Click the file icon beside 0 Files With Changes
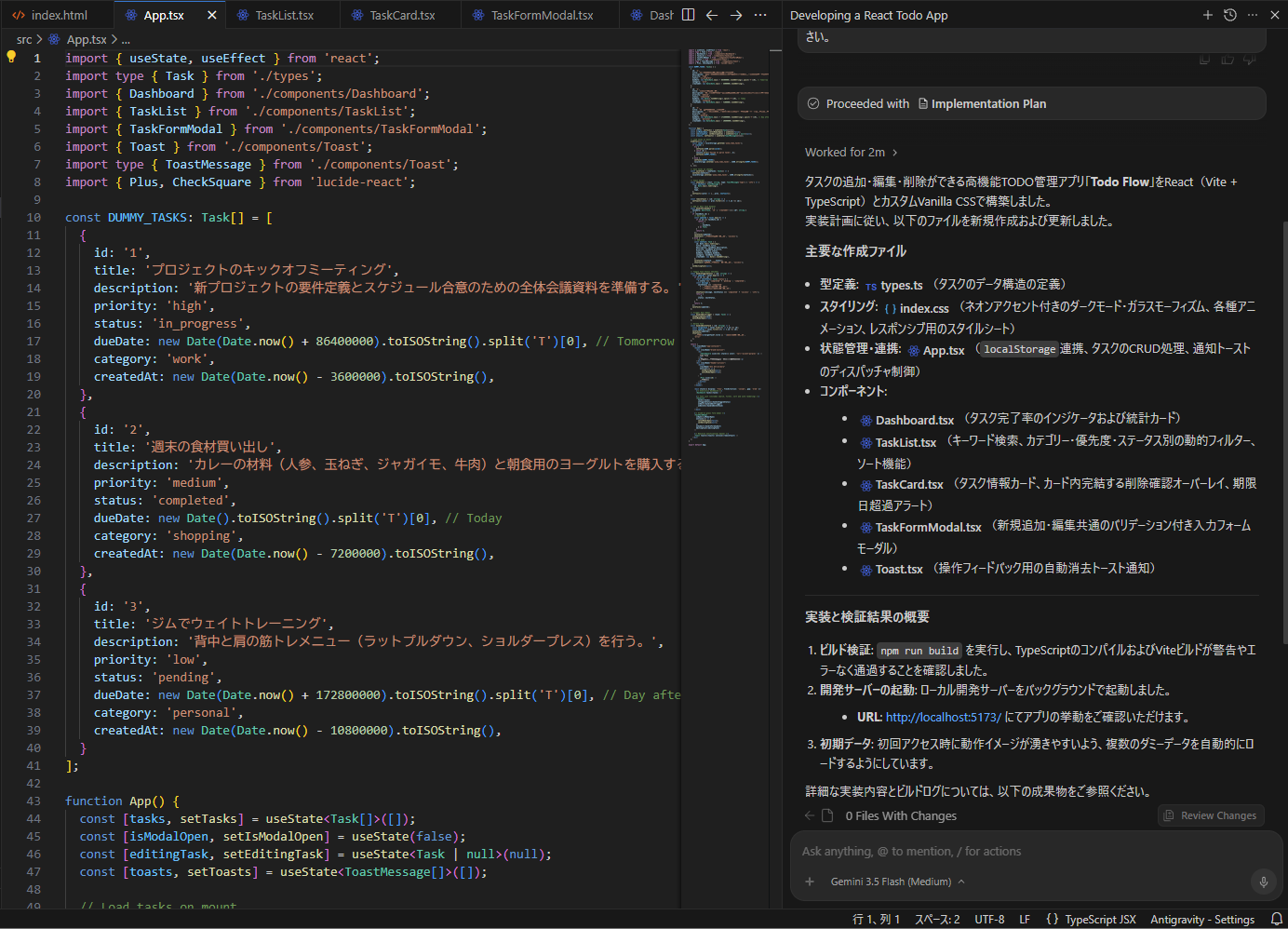Image resolution: width=1288 pixels, height=929 pixels. (826, 815)
